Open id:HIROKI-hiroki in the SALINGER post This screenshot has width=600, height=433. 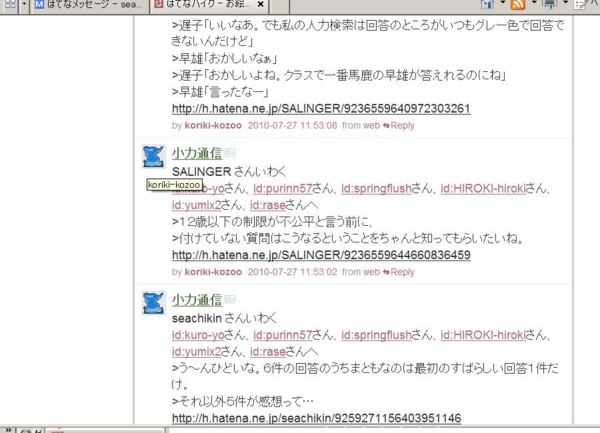click(x=483, y=189)
